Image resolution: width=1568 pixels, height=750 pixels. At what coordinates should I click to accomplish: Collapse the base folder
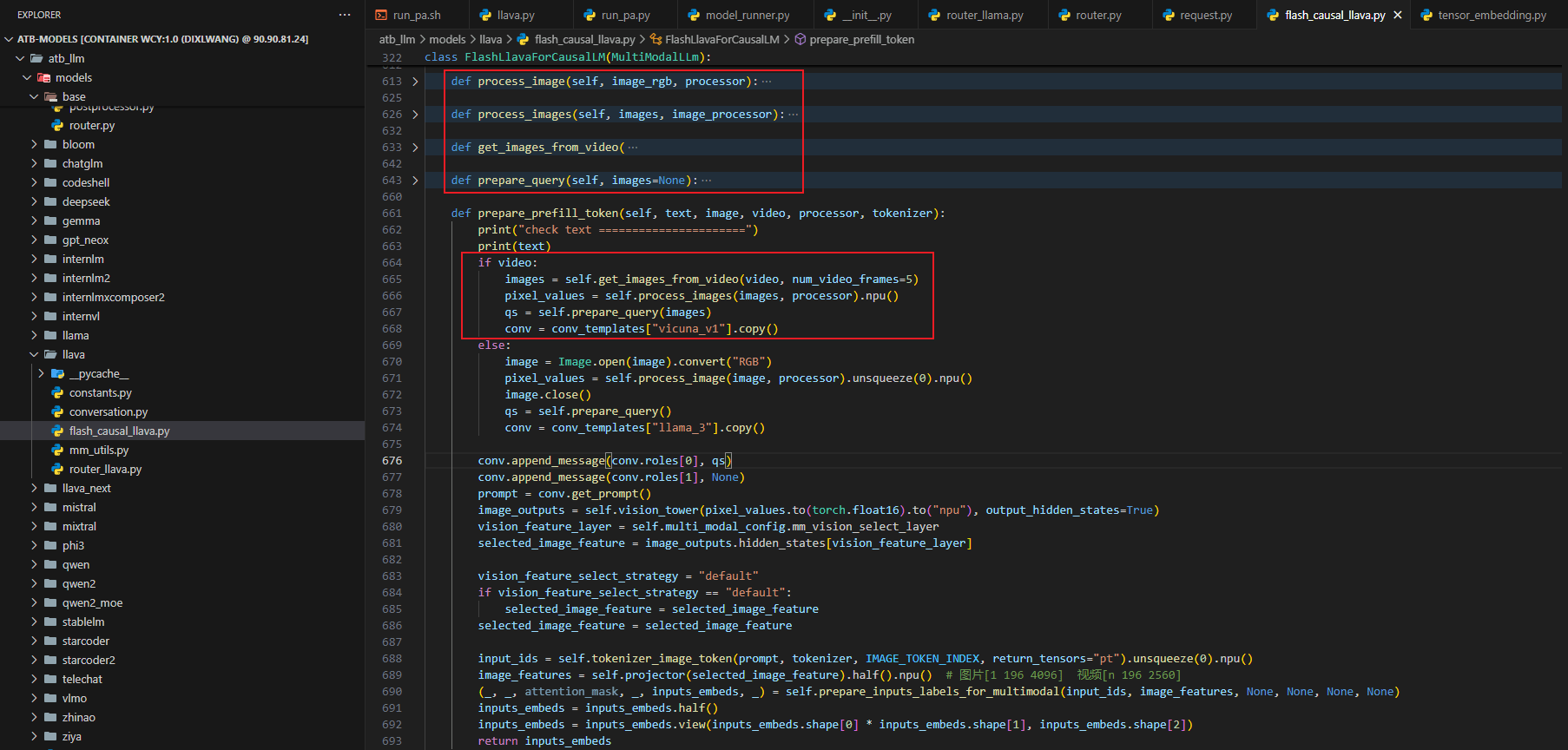pos(34,96)
